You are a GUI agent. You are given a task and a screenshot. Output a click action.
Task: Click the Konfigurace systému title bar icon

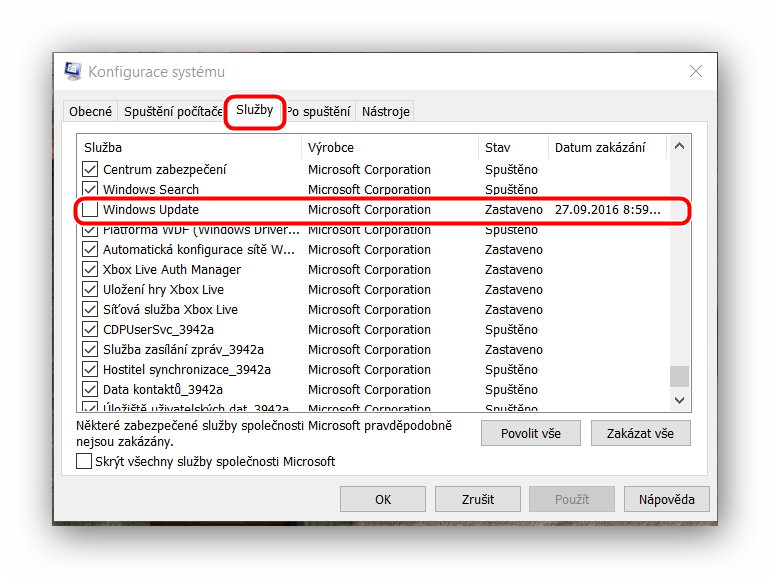click(73, 71)
